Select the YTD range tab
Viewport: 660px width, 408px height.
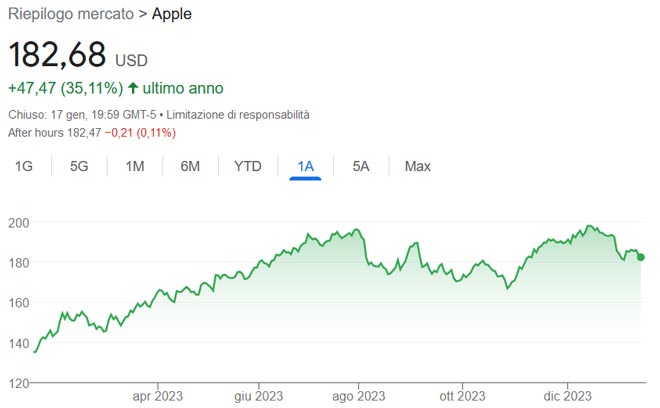(247, 166)
